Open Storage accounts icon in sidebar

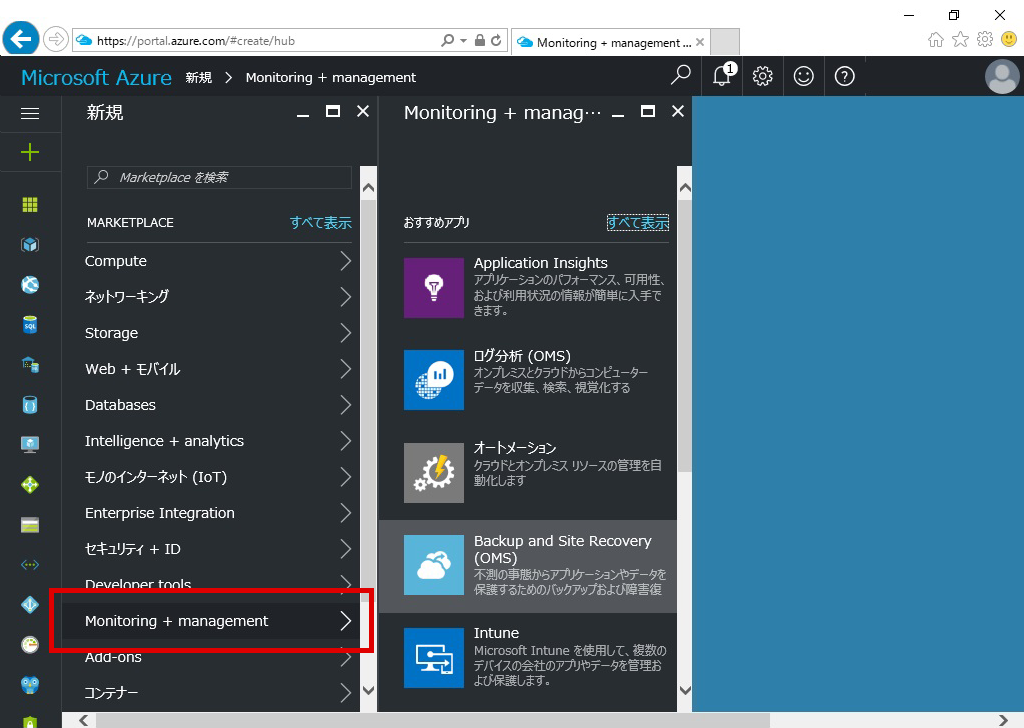tap(30, 525)
